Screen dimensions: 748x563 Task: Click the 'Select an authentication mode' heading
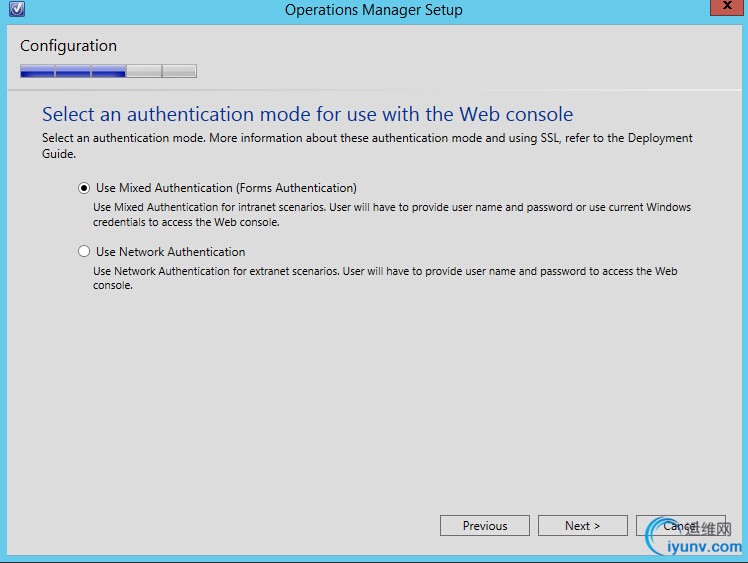pos(307,115)
